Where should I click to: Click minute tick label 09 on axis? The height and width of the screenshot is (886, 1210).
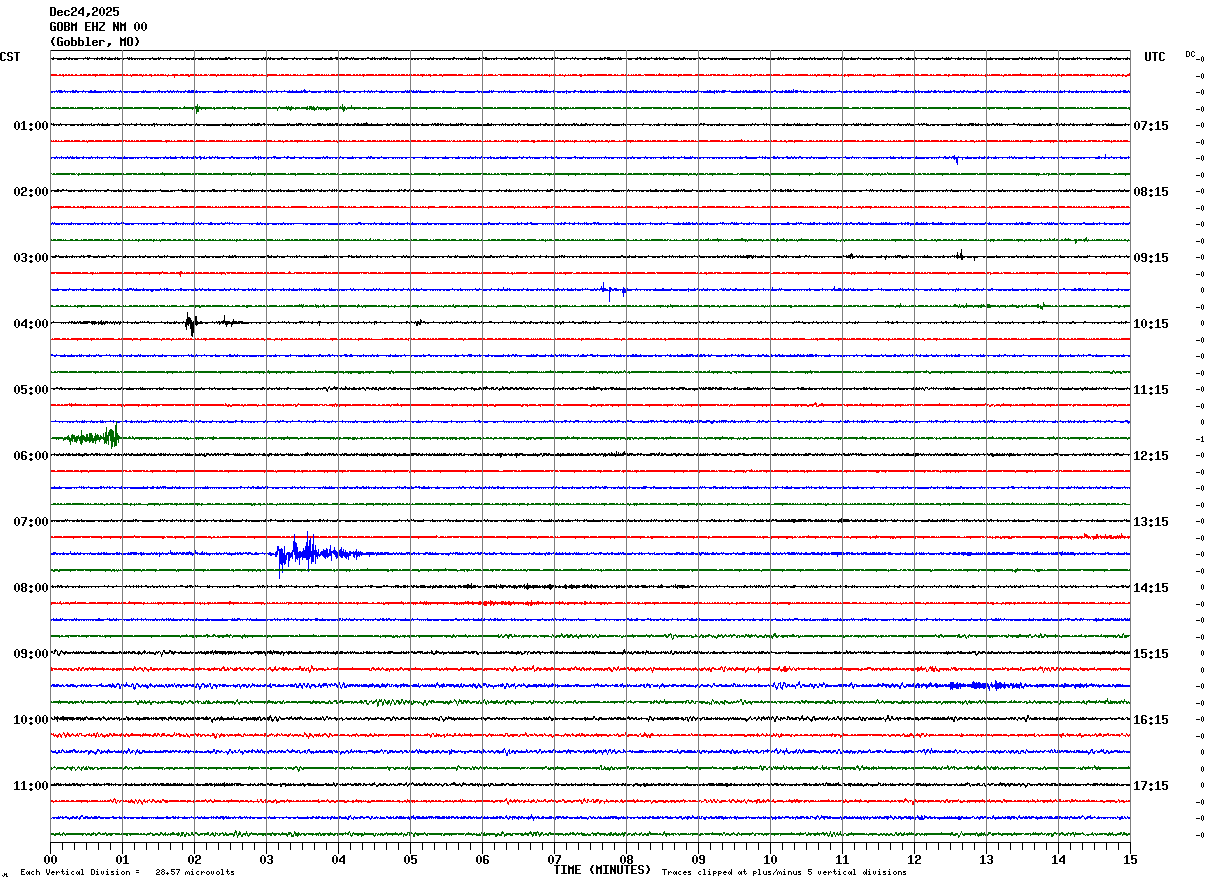698,859
